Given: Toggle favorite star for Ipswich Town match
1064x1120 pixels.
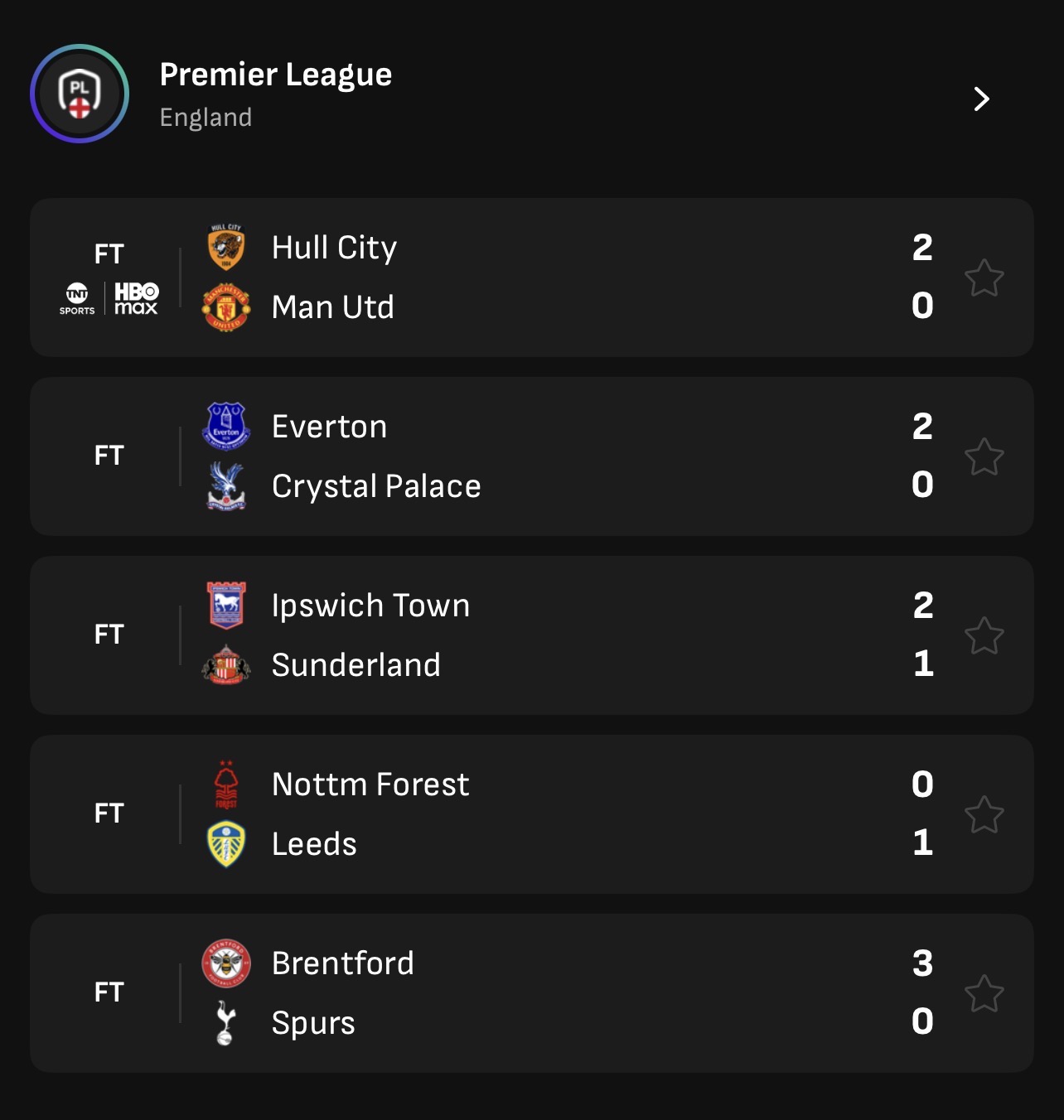Looking at the screenshot, I should point(984,635).
